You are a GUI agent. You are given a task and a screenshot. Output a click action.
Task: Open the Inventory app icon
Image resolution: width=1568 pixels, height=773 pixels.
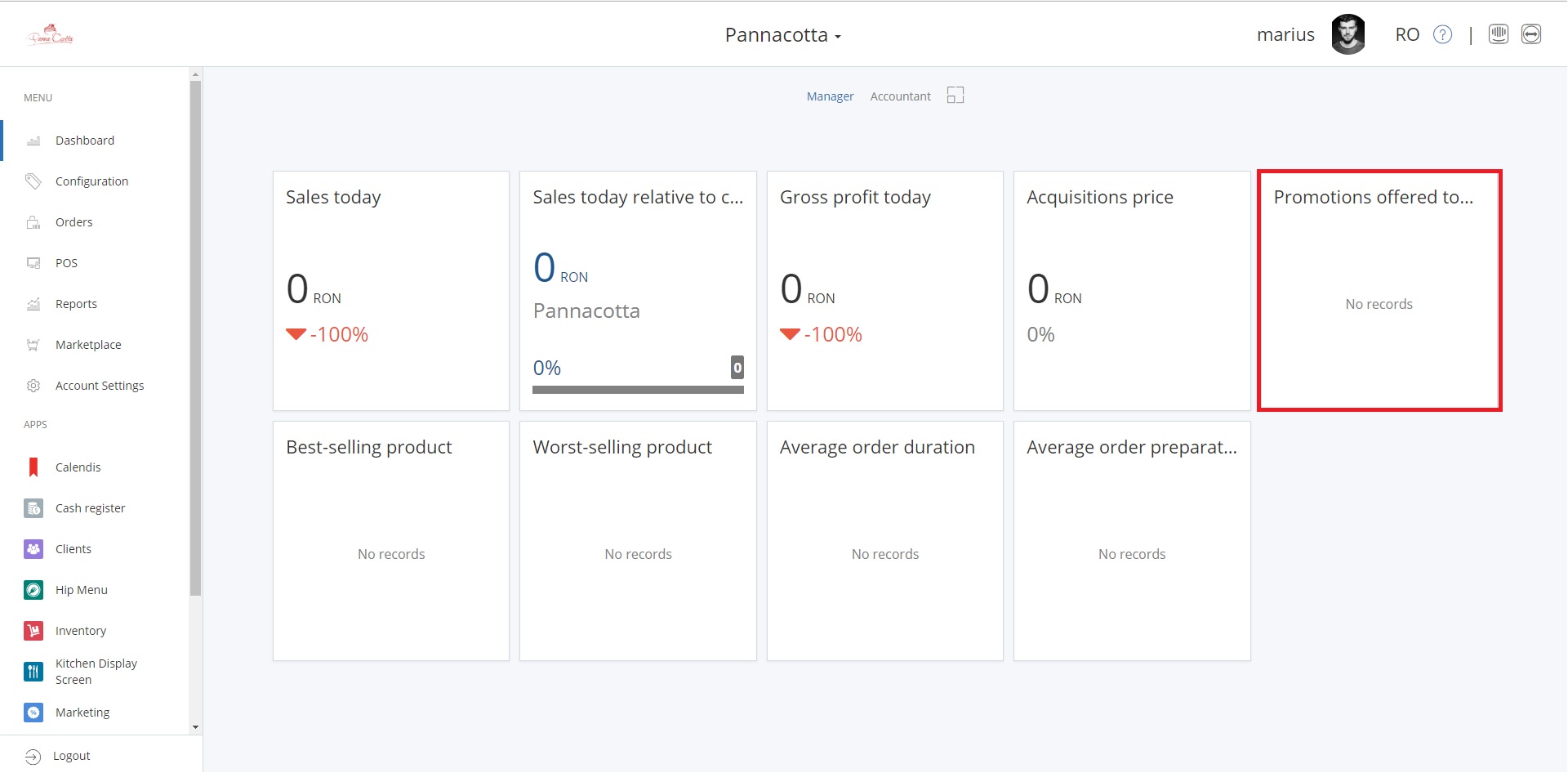coord(33,631)
